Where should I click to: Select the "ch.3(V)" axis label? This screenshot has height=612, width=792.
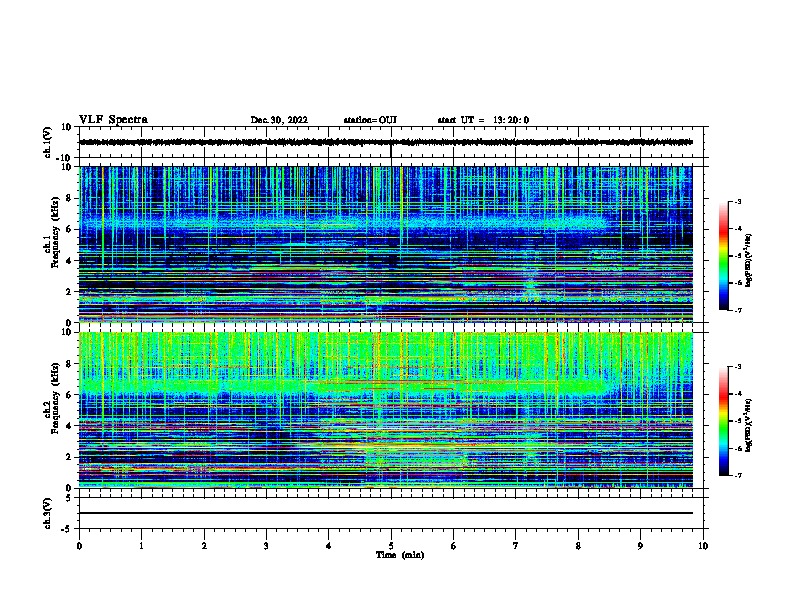click(48, 513)
